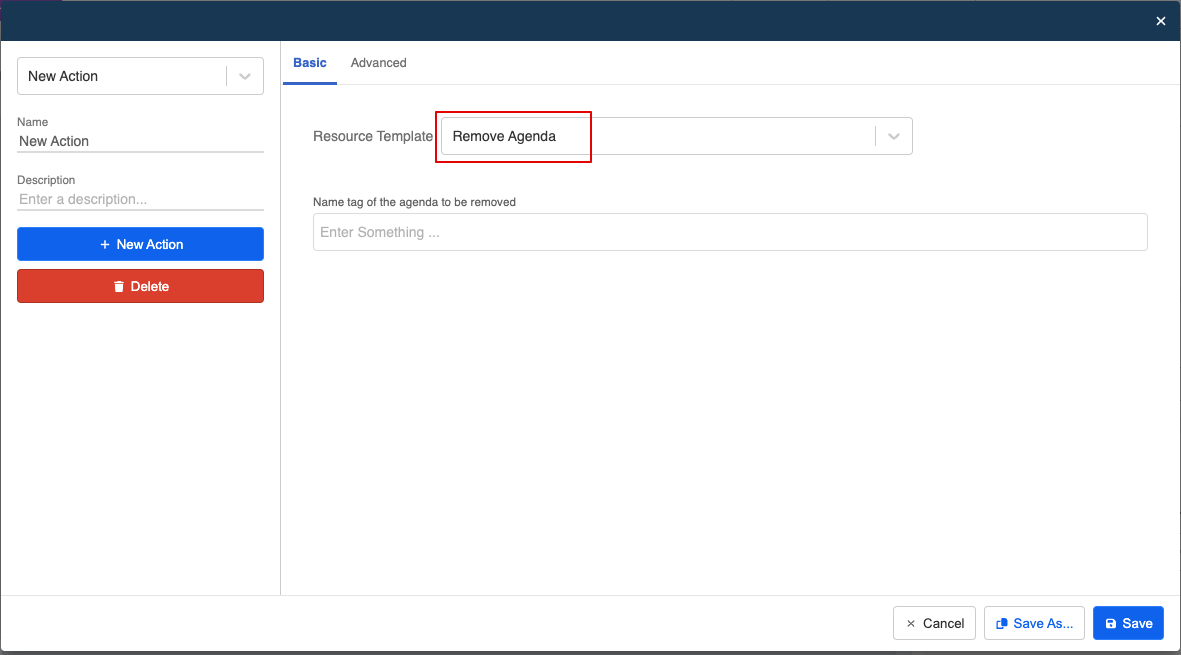Click the copy icon on Save As... button

click(x=1001, y=623)
